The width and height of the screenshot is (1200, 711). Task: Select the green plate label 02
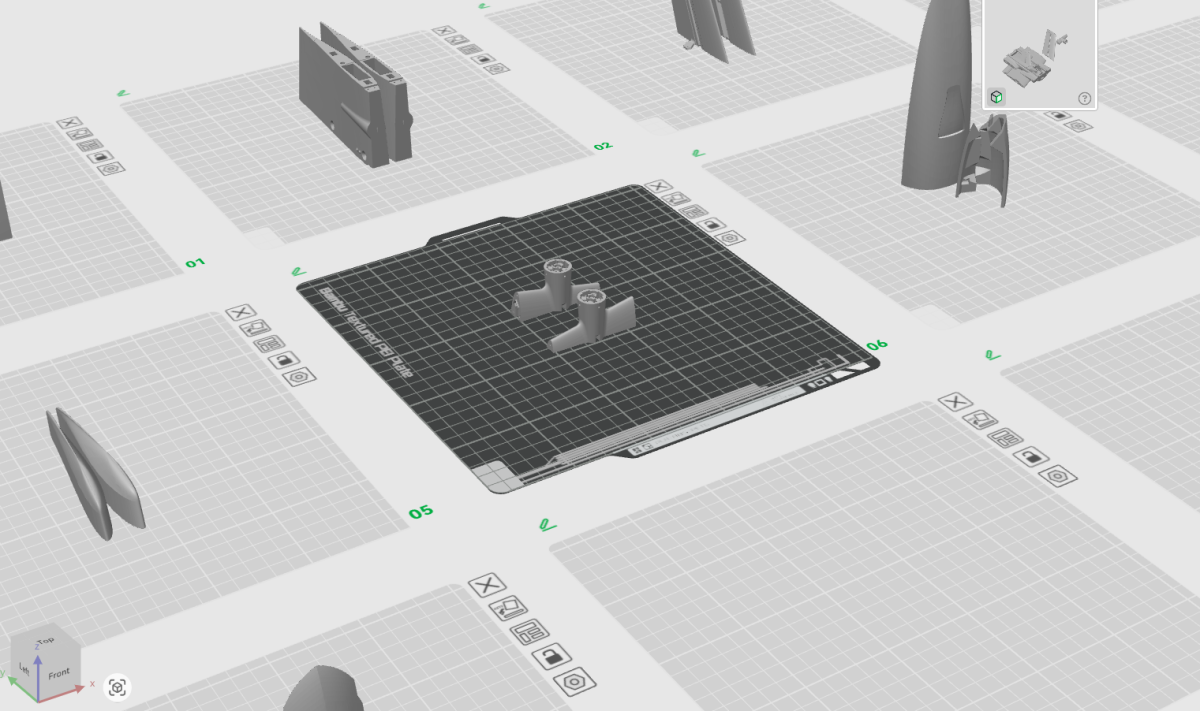pyautogui.click(x=602, y=146)
